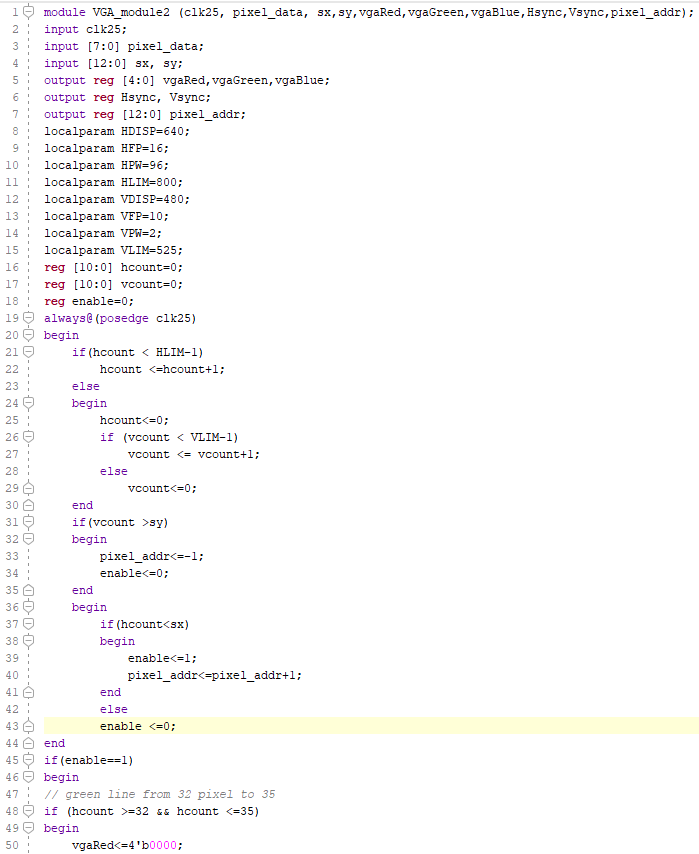Collapse the if(vcount >sy) fold marker

tap(29, 522)
